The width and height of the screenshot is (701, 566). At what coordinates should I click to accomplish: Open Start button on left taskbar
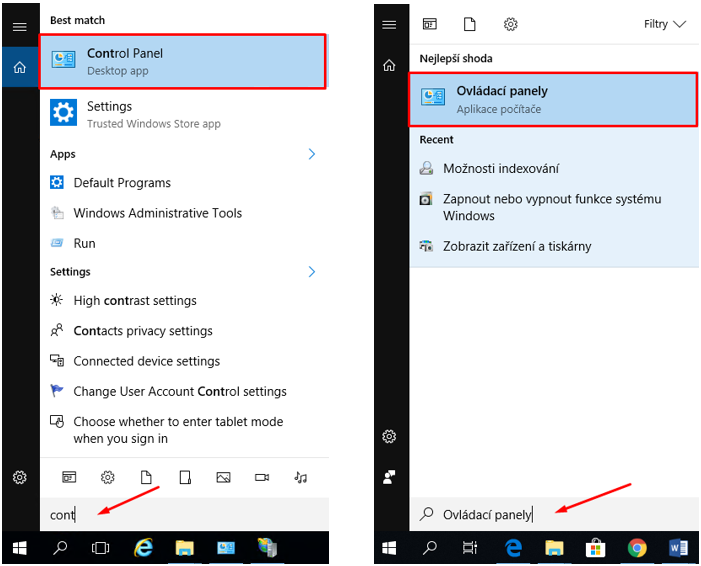click(x=20, y=548)
